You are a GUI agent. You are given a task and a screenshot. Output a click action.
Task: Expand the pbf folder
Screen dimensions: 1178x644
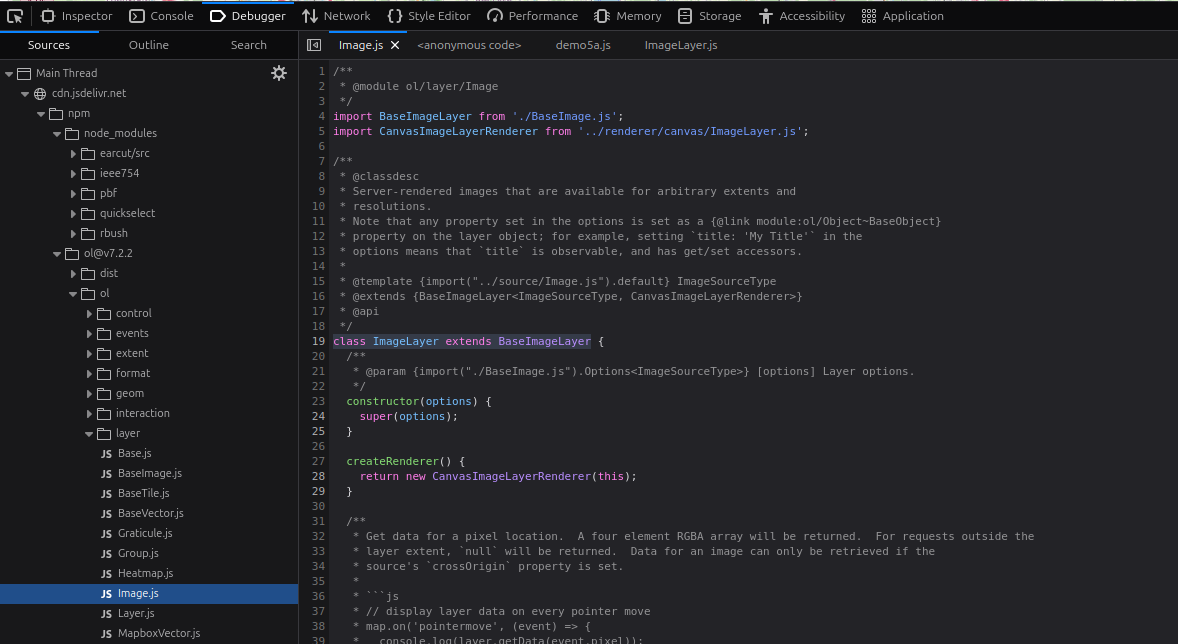(x=74, y=194)
